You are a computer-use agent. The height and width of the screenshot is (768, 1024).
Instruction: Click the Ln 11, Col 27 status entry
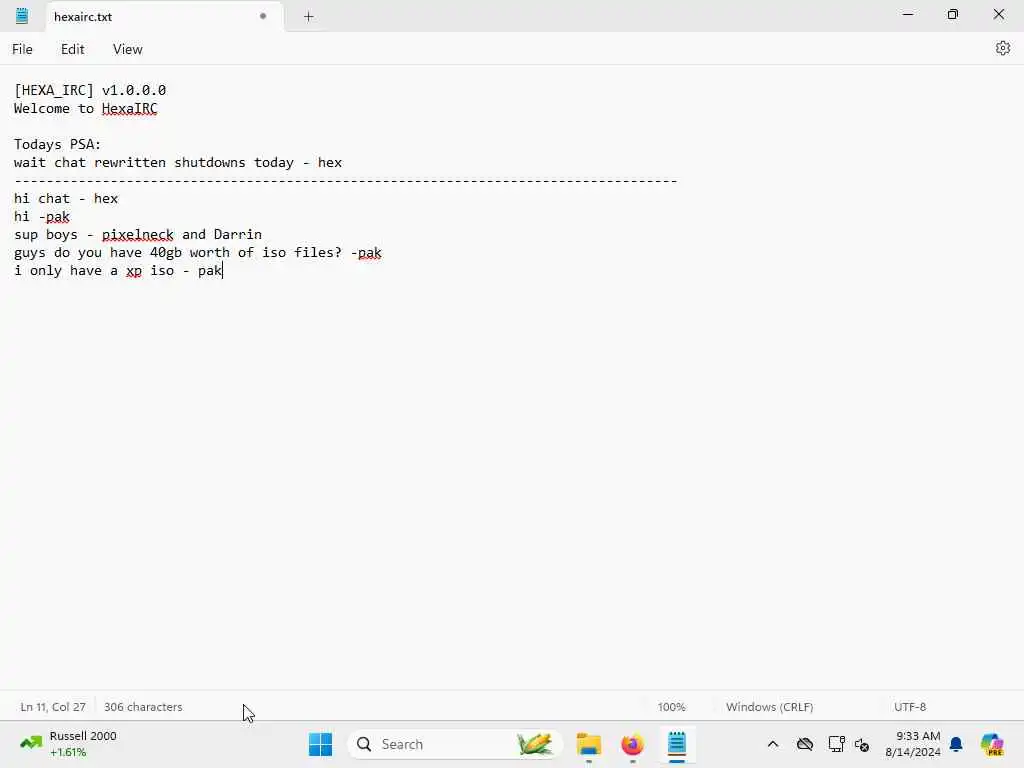coord(53,707)
